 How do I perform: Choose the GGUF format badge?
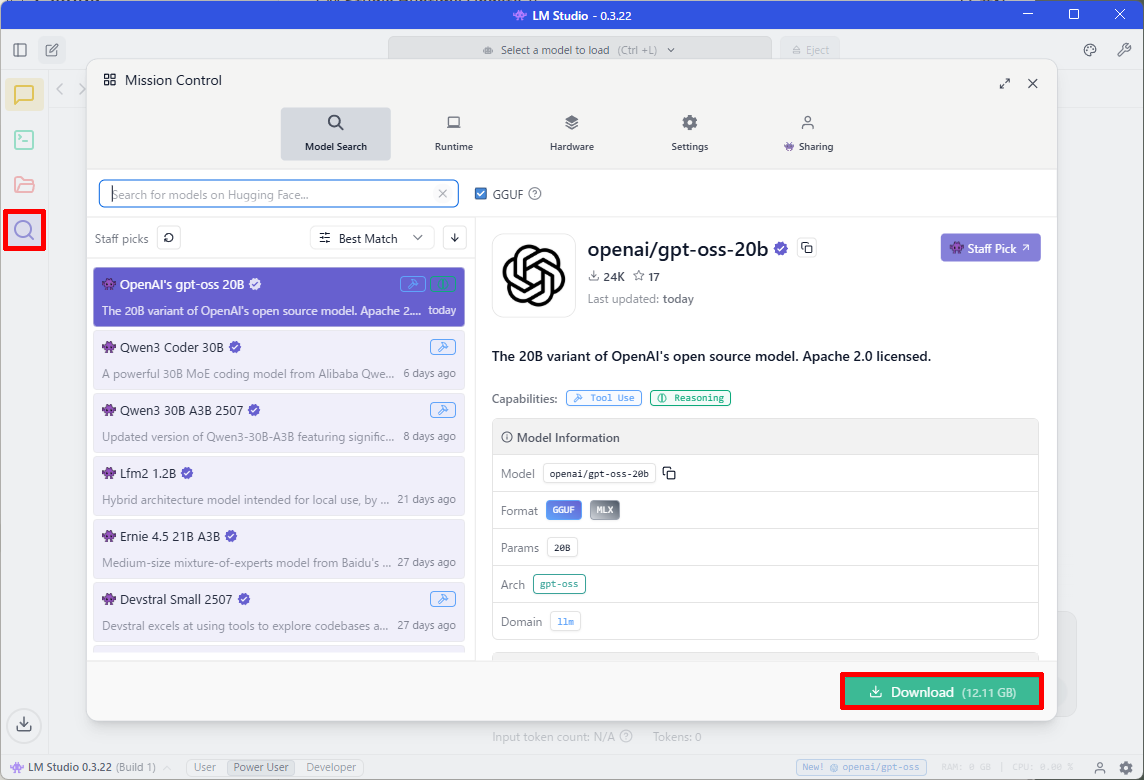pyautogui.click(x=563, y=510)
